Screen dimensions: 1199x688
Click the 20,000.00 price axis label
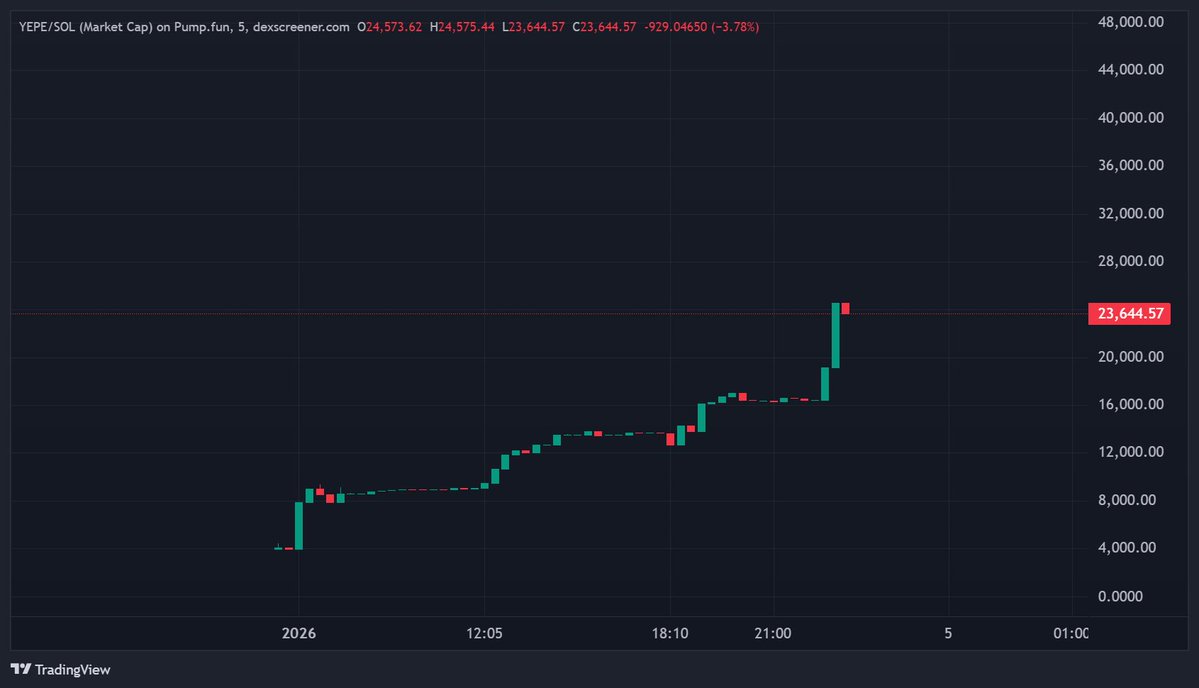tap(1130, 356)
